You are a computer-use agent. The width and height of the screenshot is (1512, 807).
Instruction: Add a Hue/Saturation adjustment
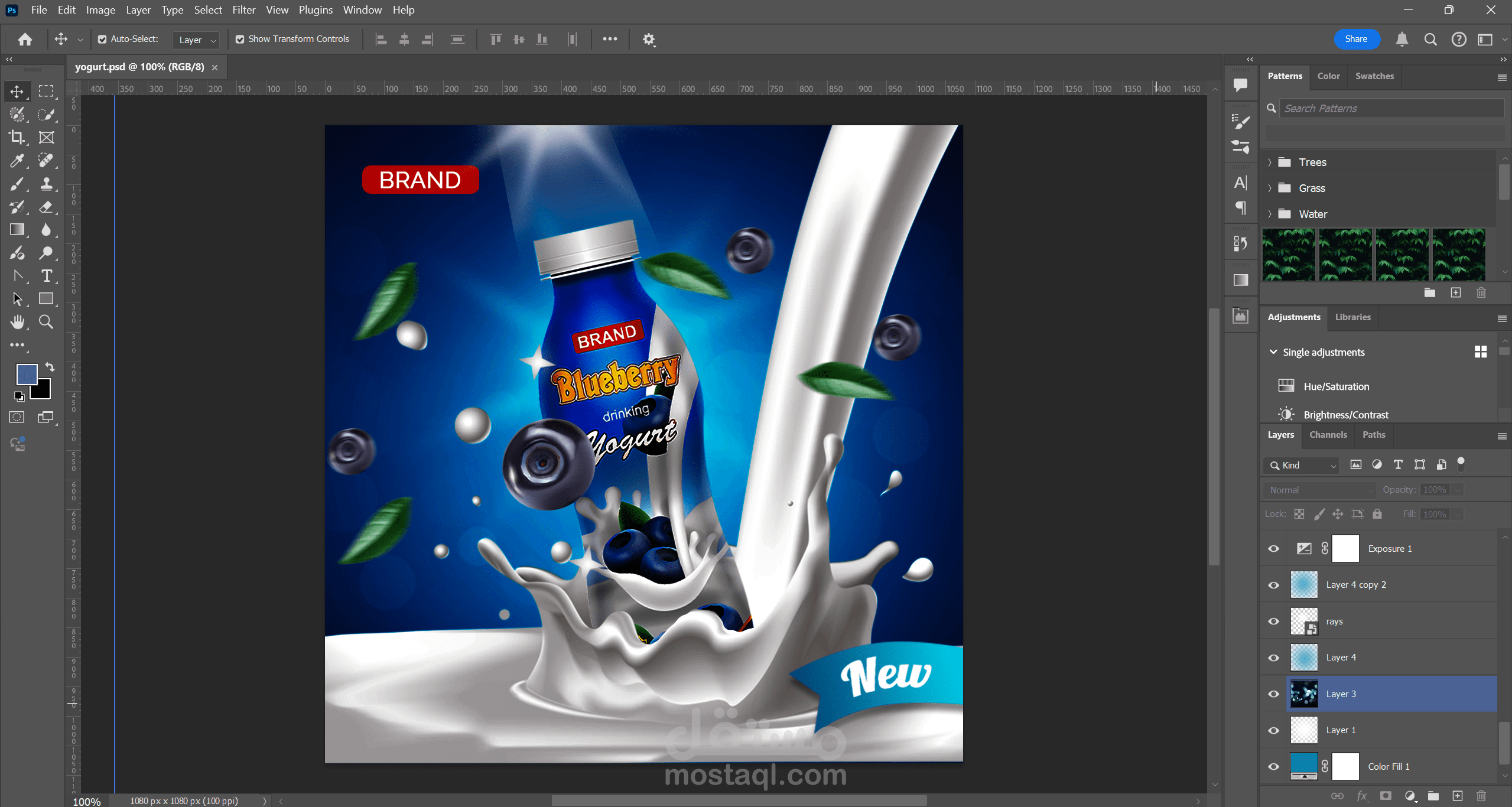coord(1336,386)
